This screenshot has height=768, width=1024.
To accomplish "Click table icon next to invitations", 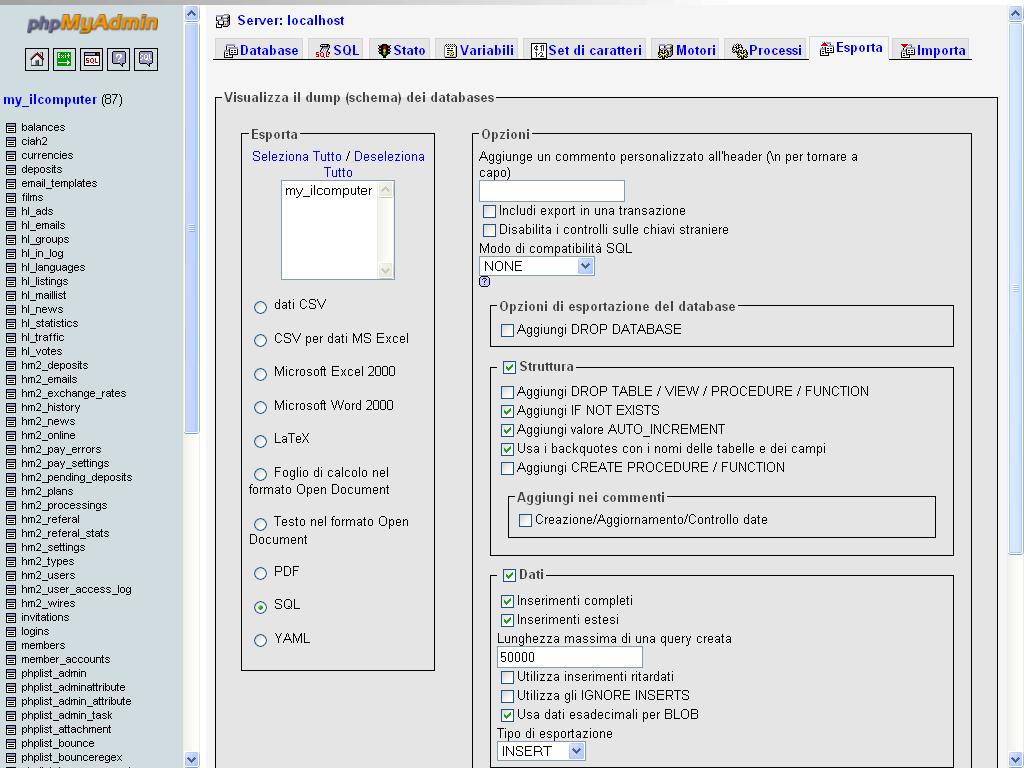I will [x=10, y=618].
